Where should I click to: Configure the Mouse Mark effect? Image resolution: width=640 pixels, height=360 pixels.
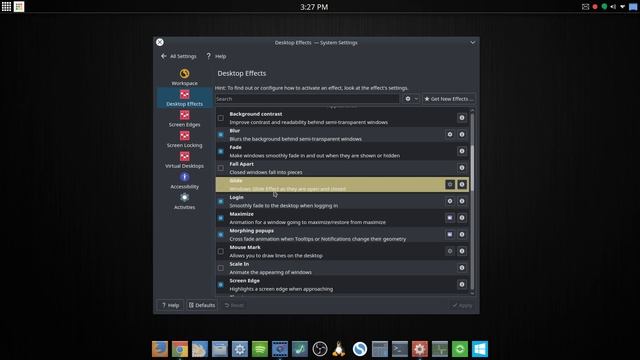pyautogui.click(x=450, y=251)
